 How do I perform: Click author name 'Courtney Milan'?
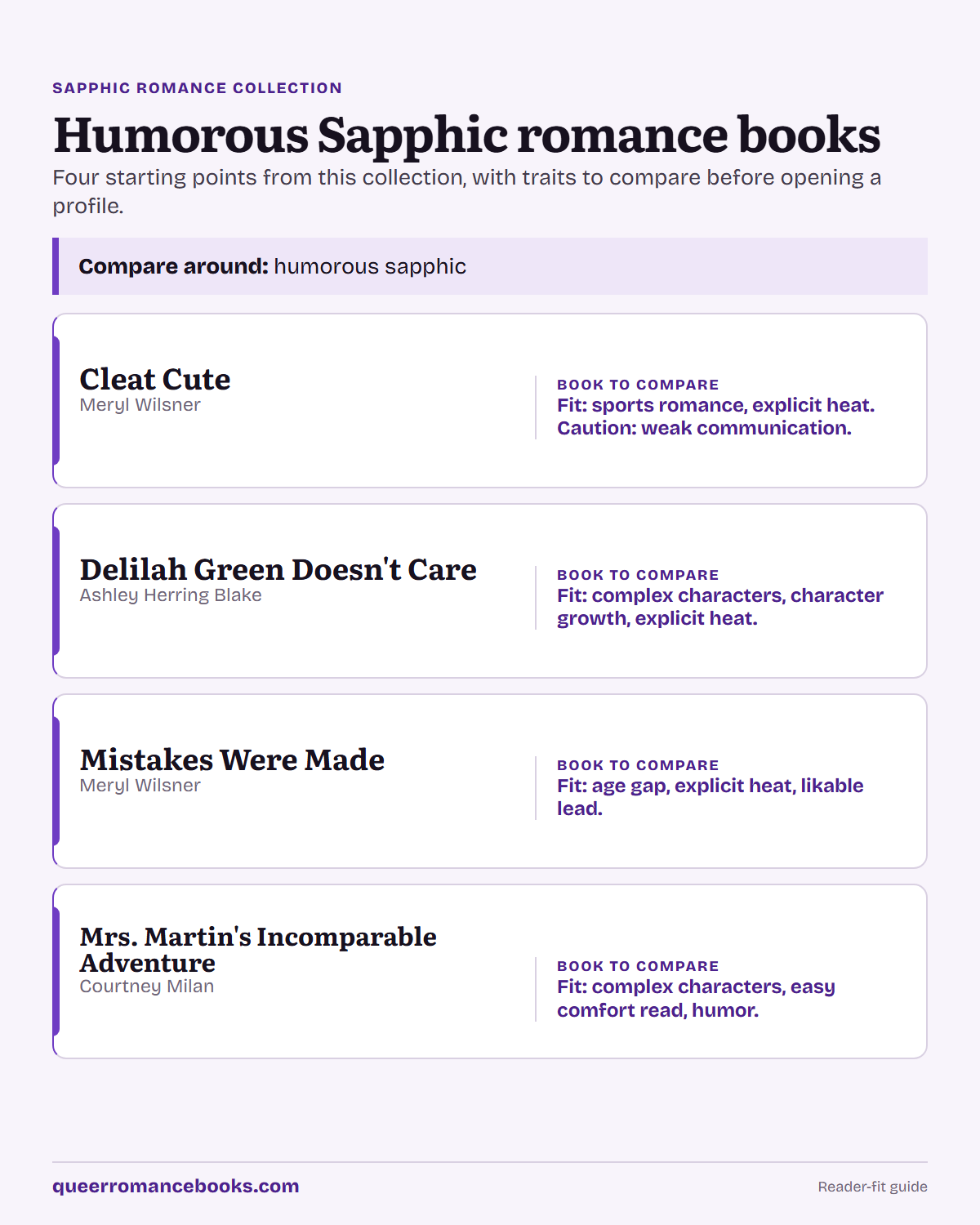coord(147,987)
